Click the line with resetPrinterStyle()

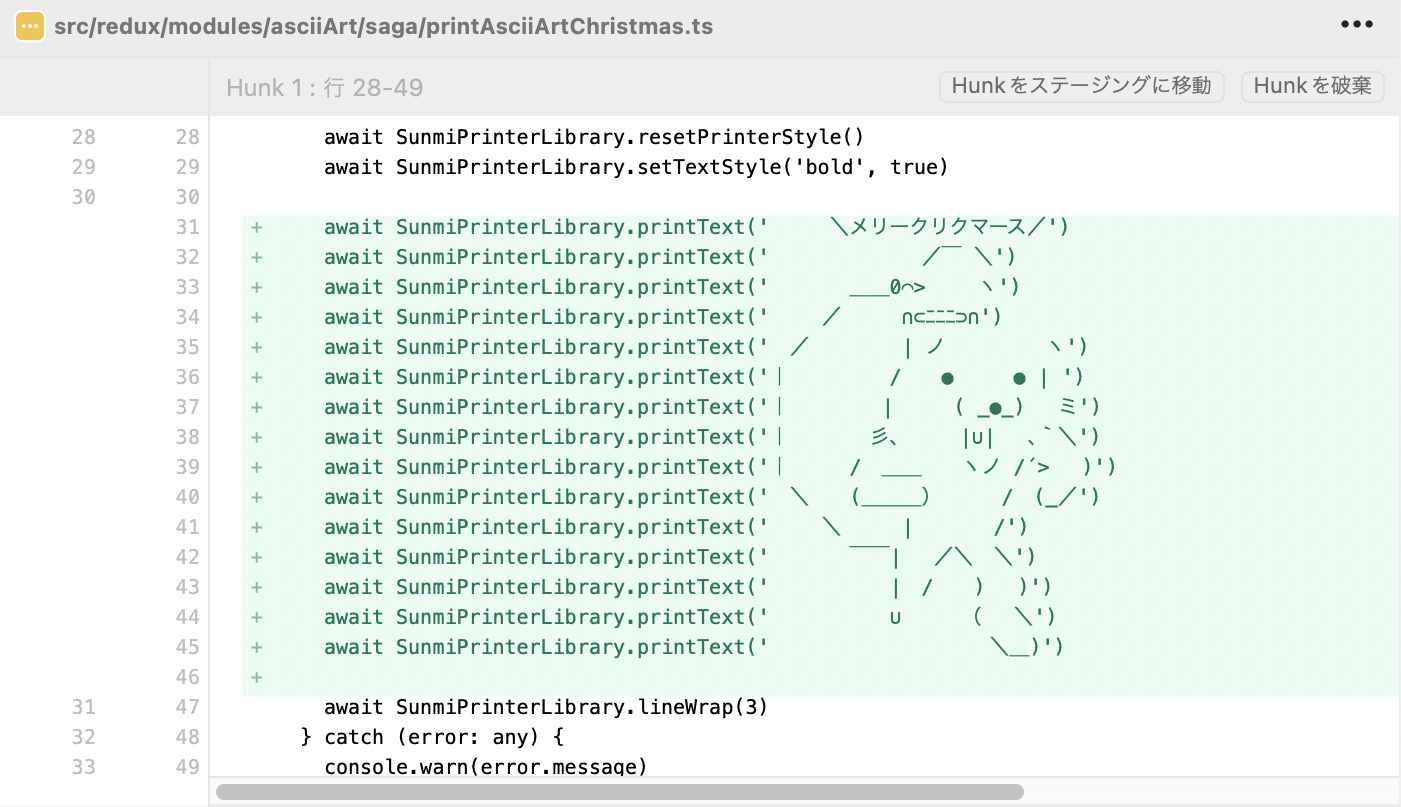click(x=820, y=137)
